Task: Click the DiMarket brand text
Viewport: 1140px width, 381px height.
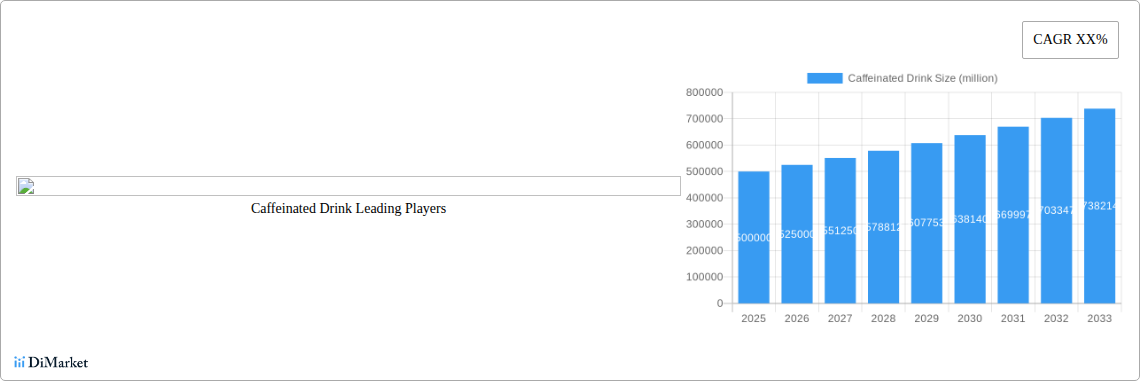Action: point(58,362)
